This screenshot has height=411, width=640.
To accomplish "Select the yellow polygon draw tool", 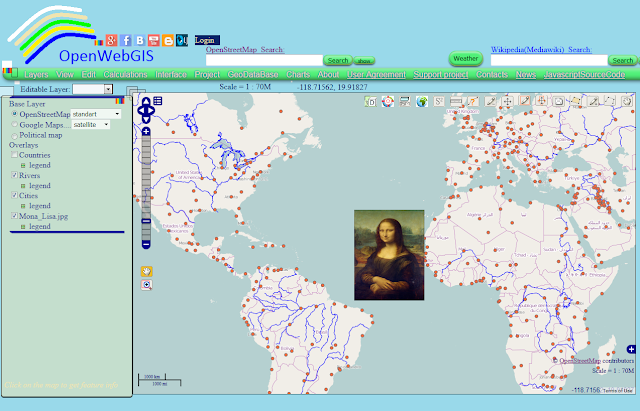I will 576,101.
